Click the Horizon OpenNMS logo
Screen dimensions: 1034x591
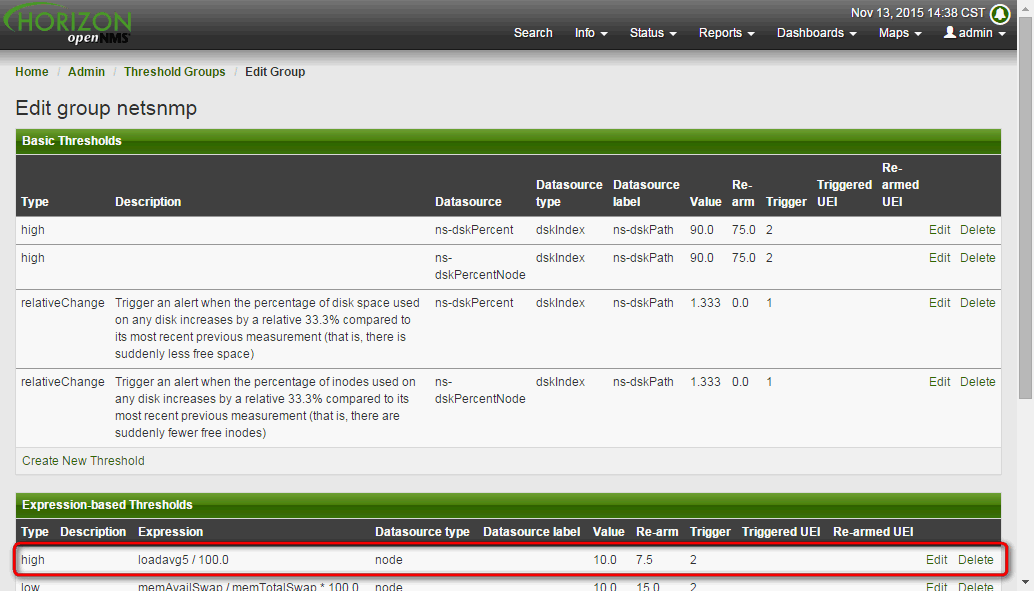pos(68,25)
